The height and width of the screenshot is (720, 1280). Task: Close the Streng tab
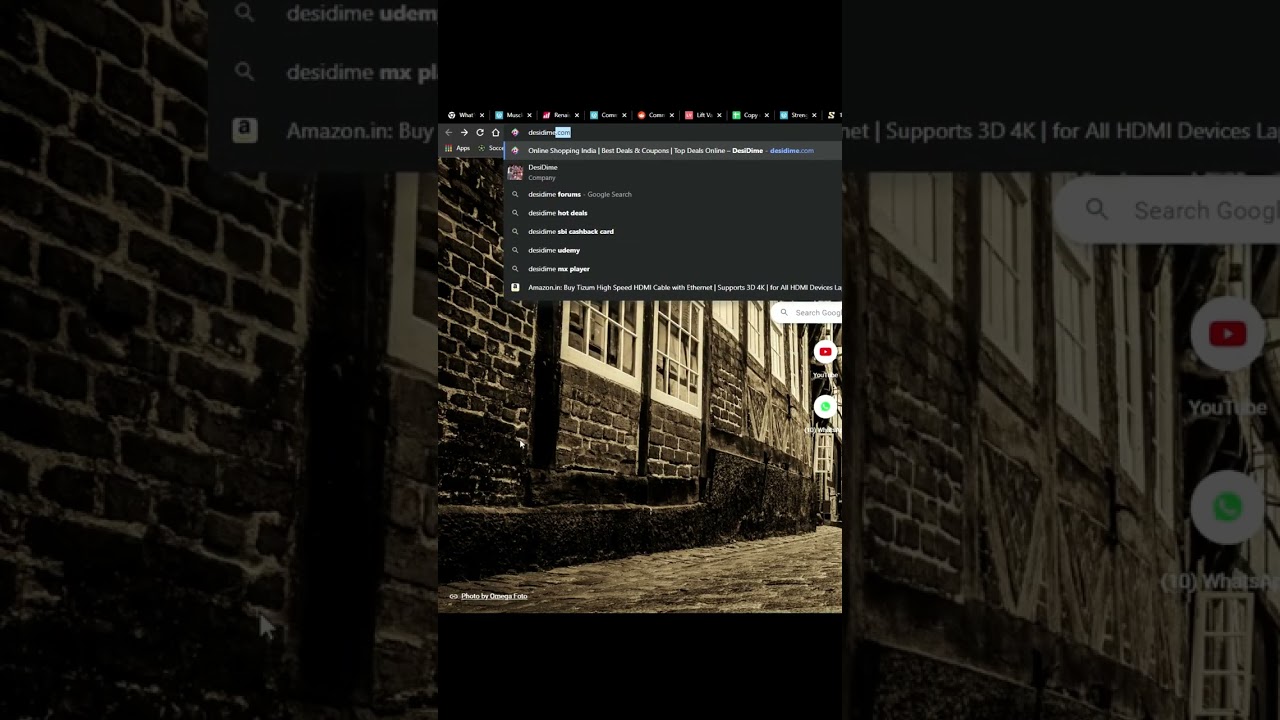[x=815, y=115]
